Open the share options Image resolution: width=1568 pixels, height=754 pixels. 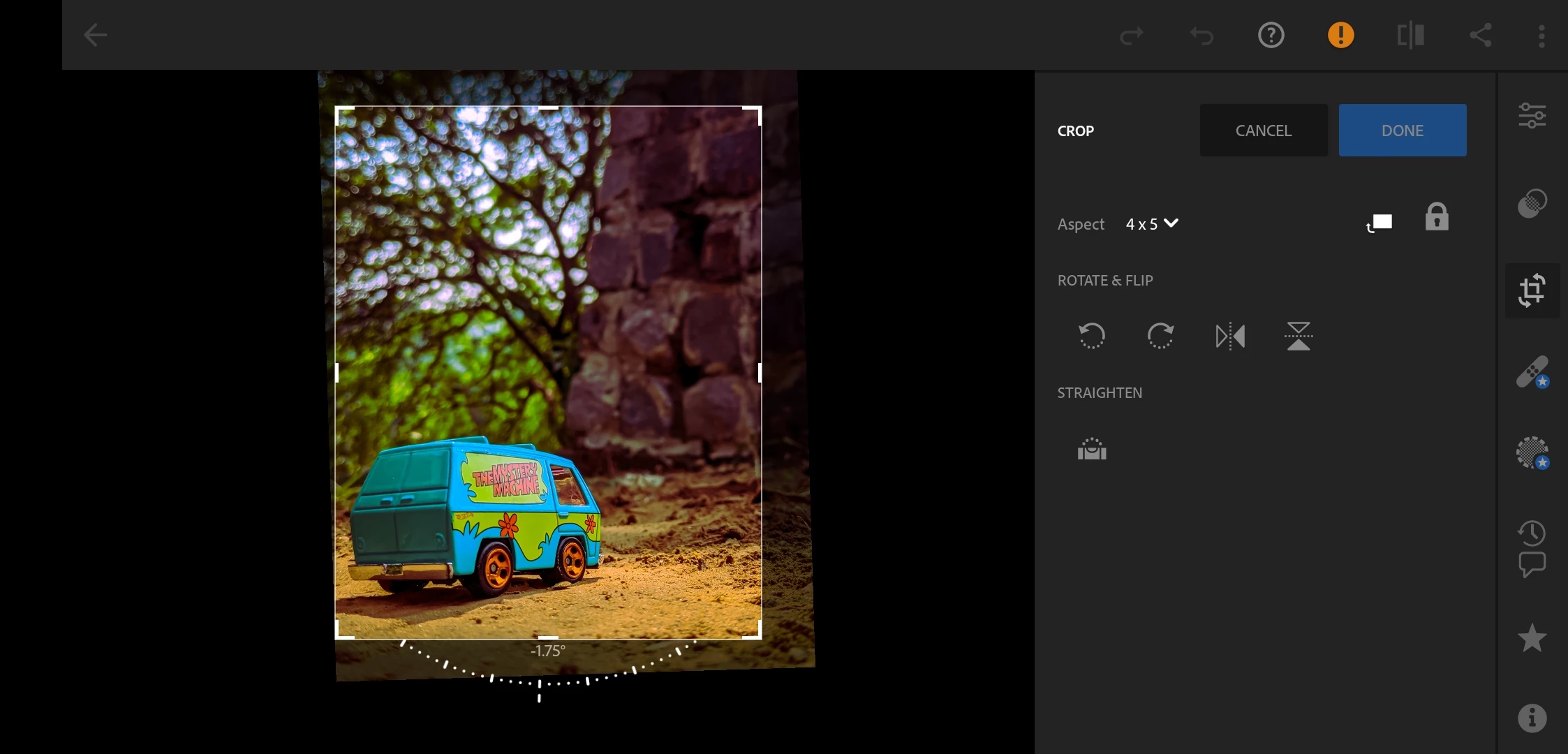(x=1480, y=35)
